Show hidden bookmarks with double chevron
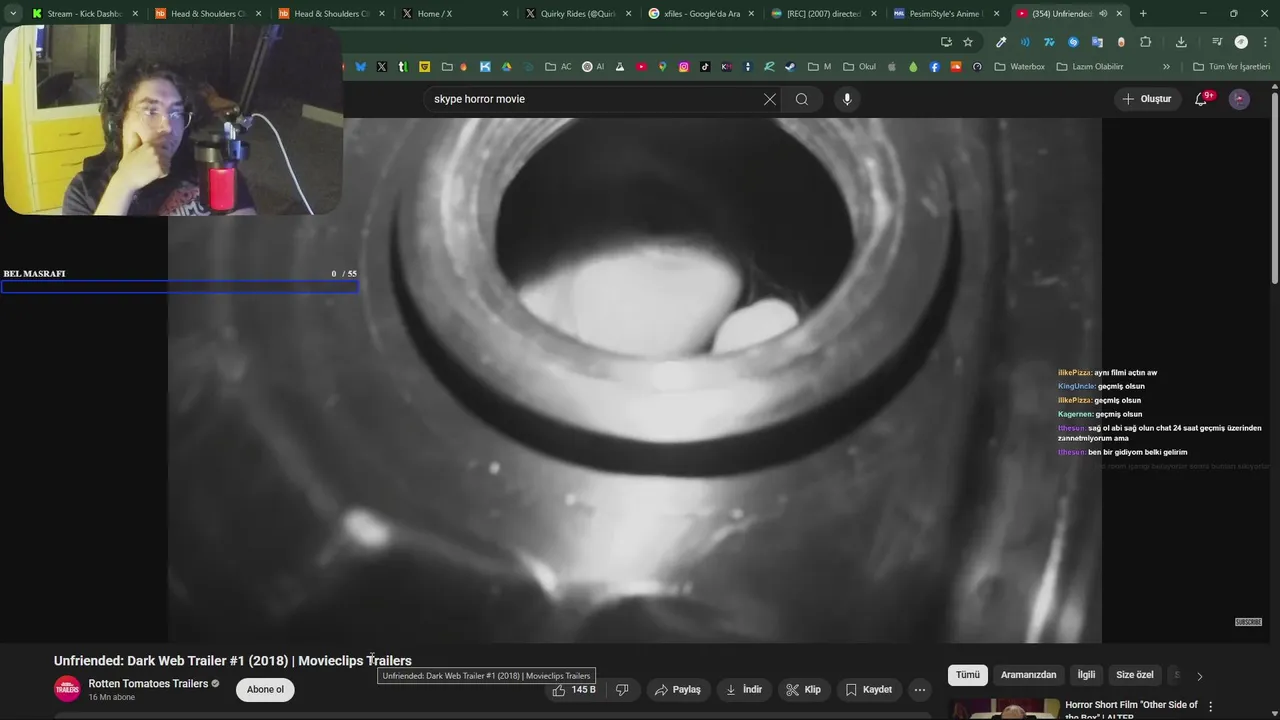Screen dimensions: 1280x720 pyautogui.click(x=1166, y=67)
